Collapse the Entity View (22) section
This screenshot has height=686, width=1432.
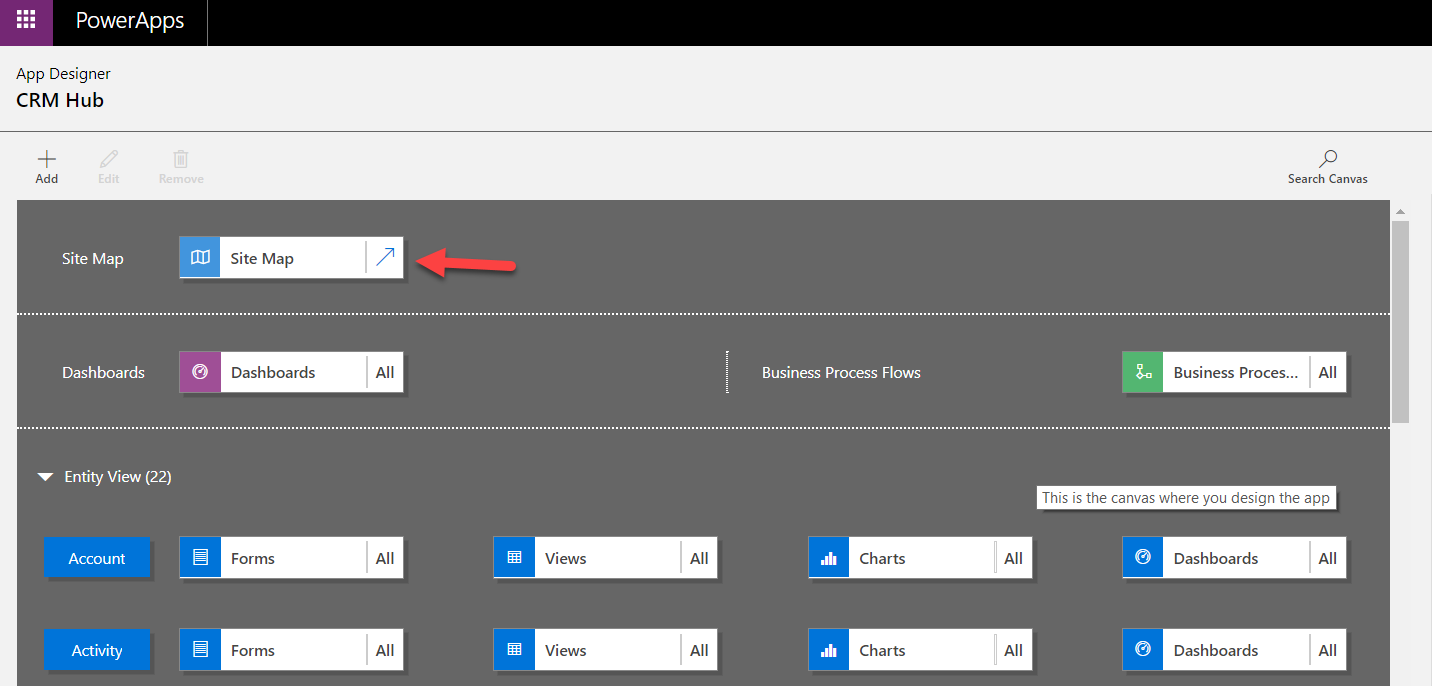click(x=45, y=477)
